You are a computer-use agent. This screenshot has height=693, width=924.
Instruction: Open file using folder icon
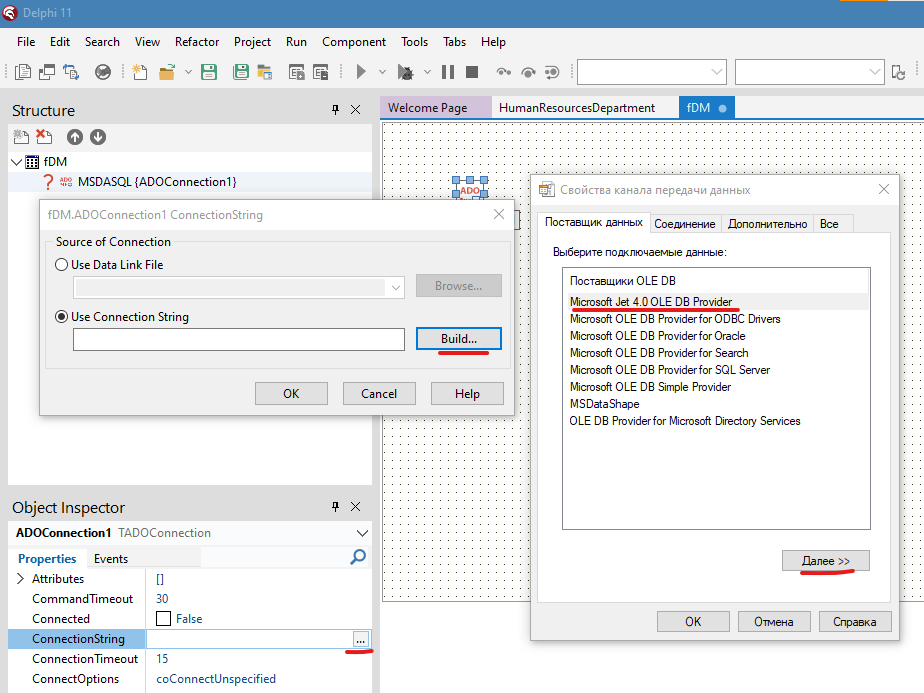tap(167, 72)
